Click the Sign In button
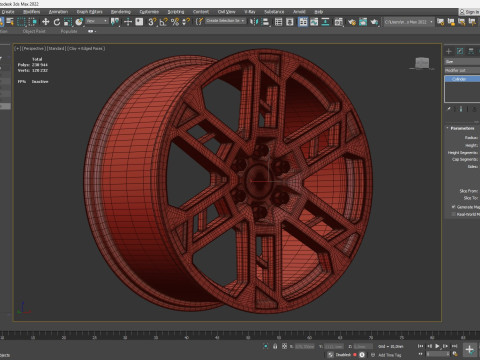480x360 pixels. click(x=470, y=12)
